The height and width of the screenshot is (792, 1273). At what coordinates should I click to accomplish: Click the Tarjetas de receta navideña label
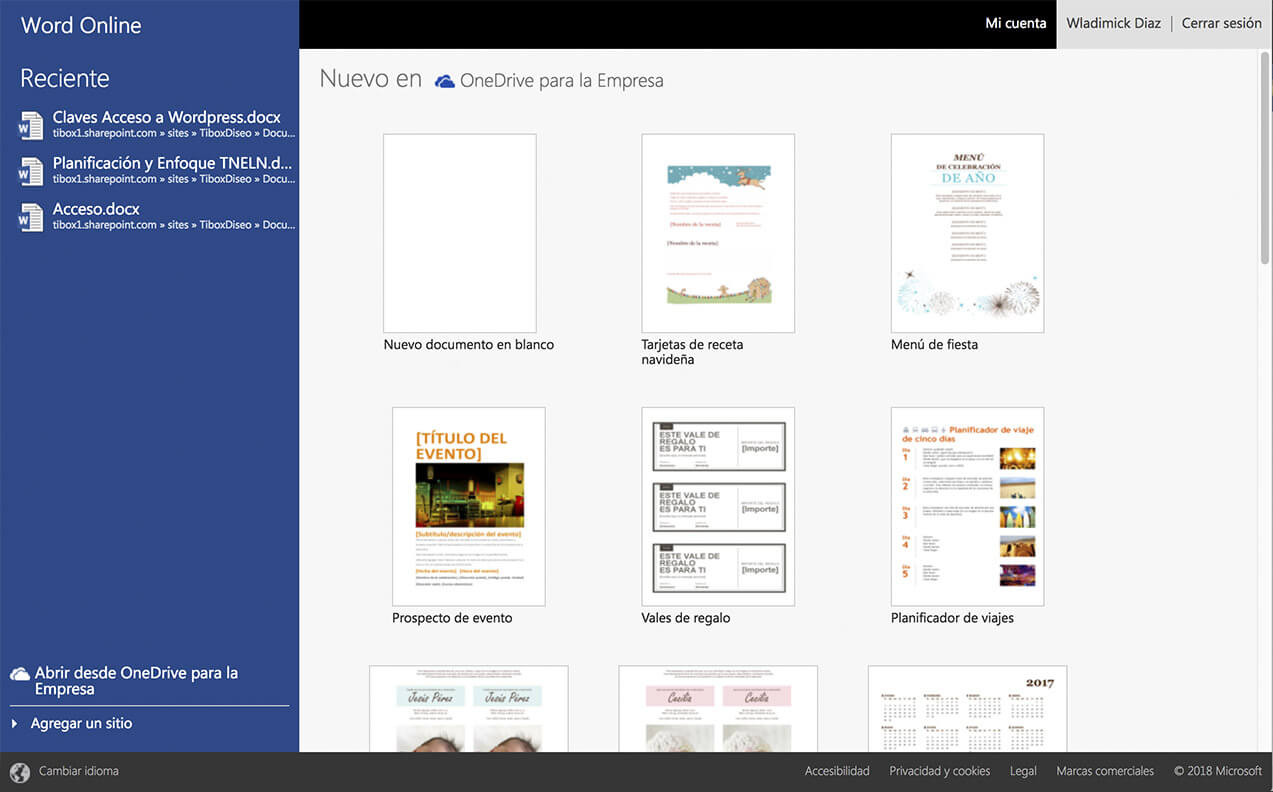[x=692, y=352]
